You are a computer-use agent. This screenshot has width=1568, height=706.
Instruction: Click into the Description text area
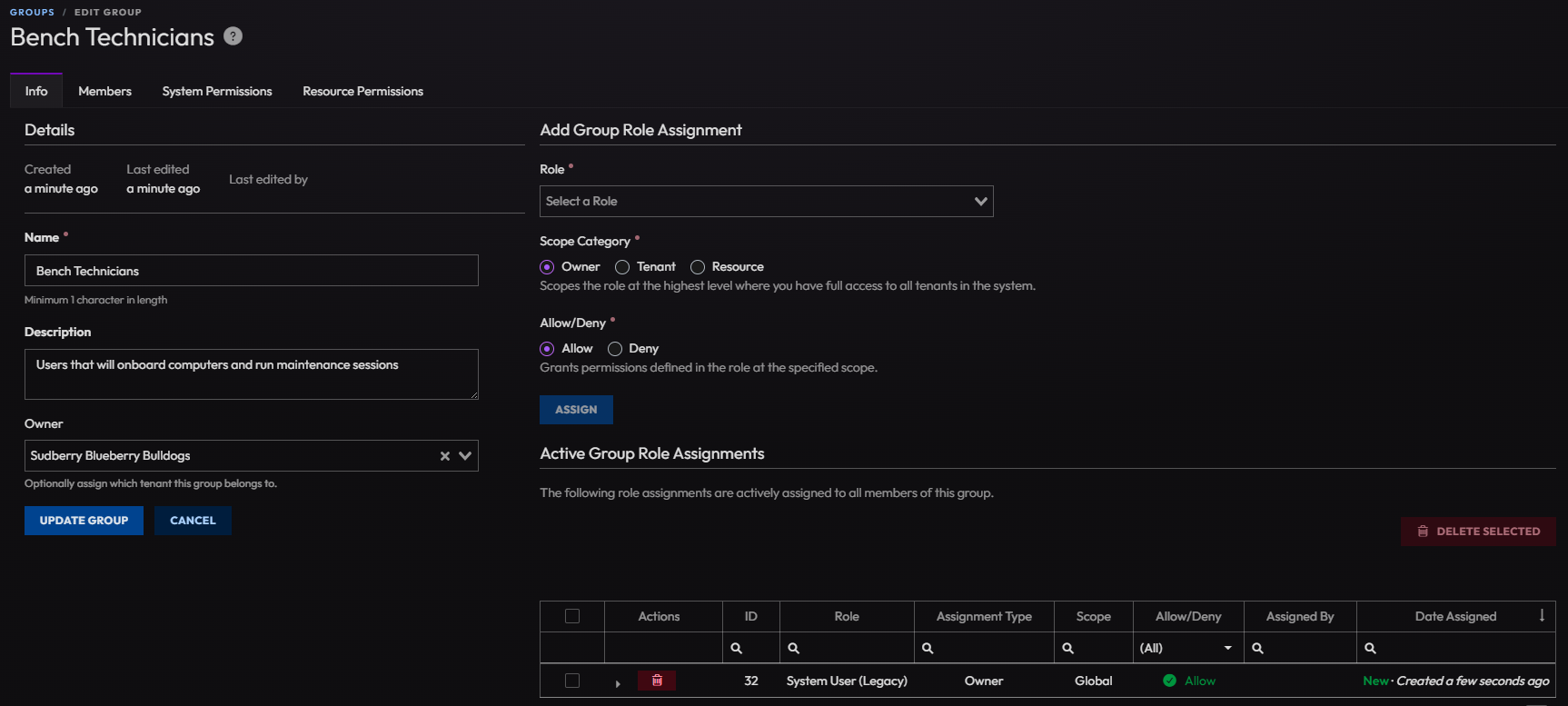252,374
